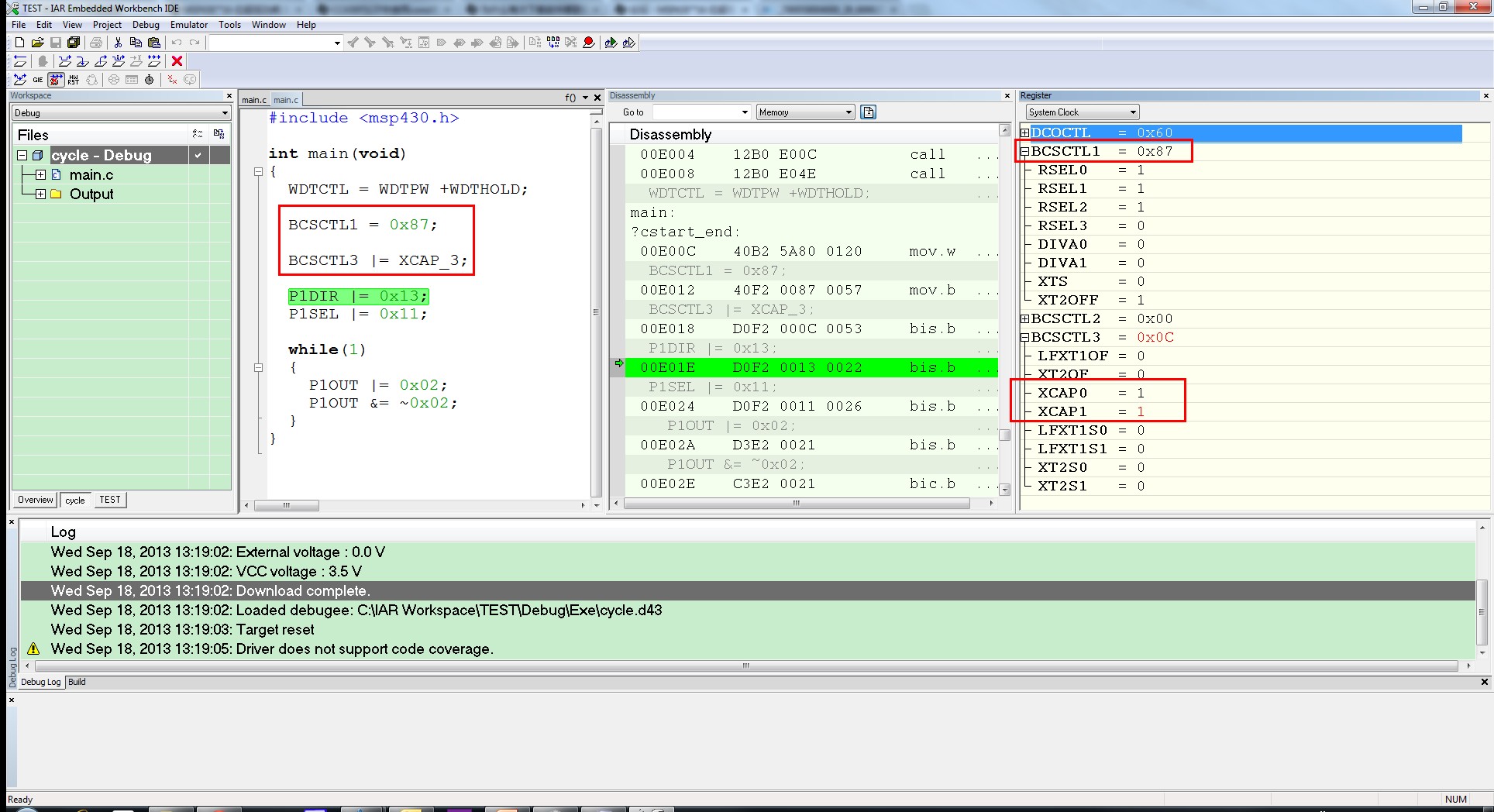Close the Workspace panel

point(229,96)
